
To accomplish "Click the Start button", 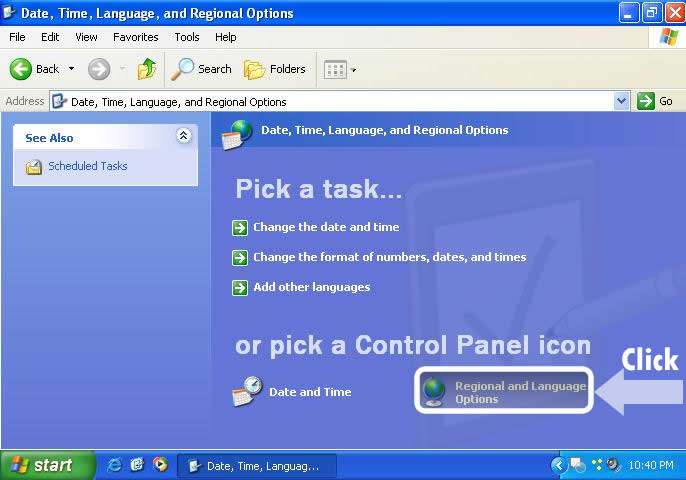I will [47, 465].
